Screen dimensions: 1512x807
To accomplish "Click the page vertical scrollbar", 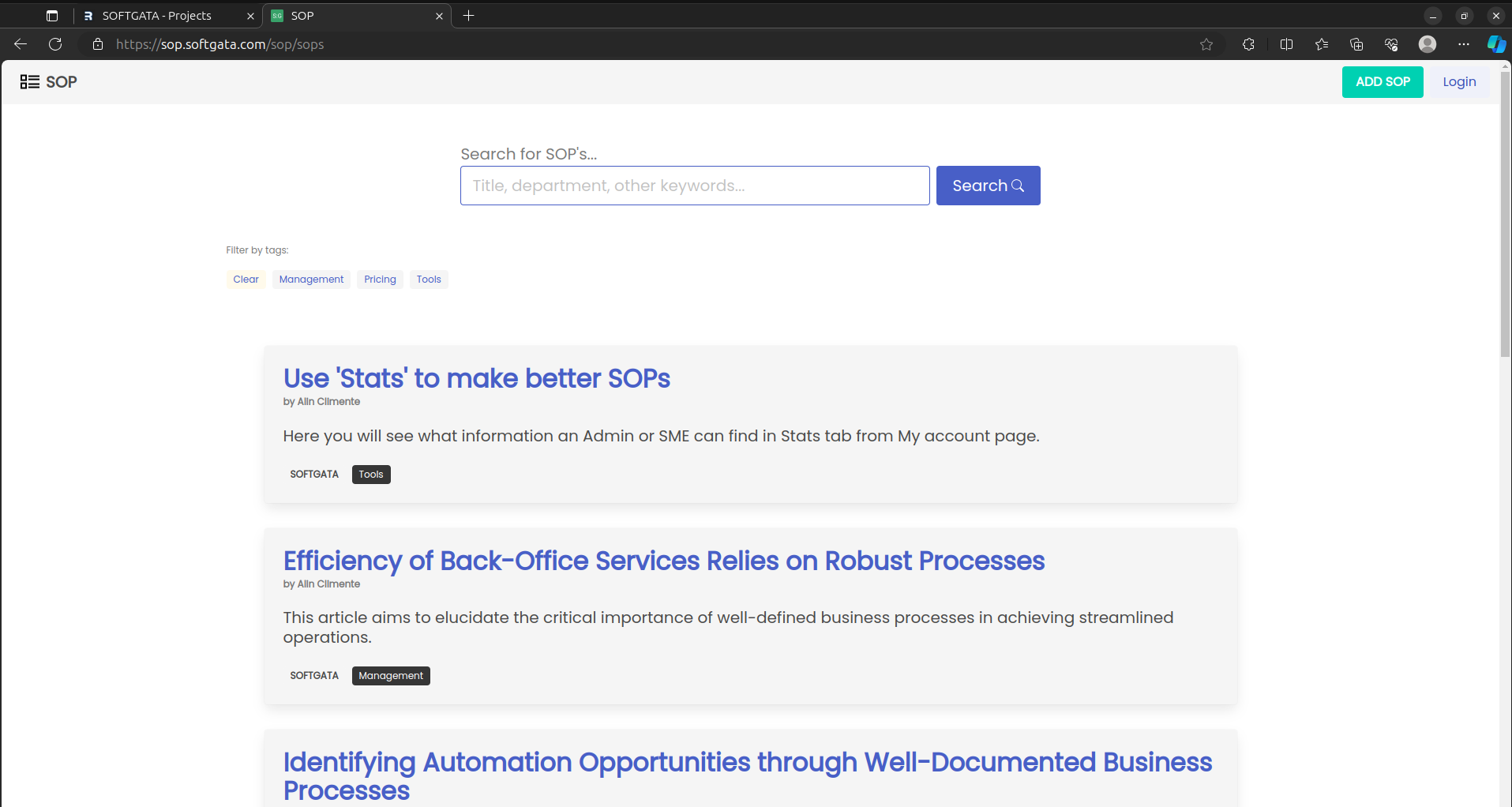I will [1505, 237].
